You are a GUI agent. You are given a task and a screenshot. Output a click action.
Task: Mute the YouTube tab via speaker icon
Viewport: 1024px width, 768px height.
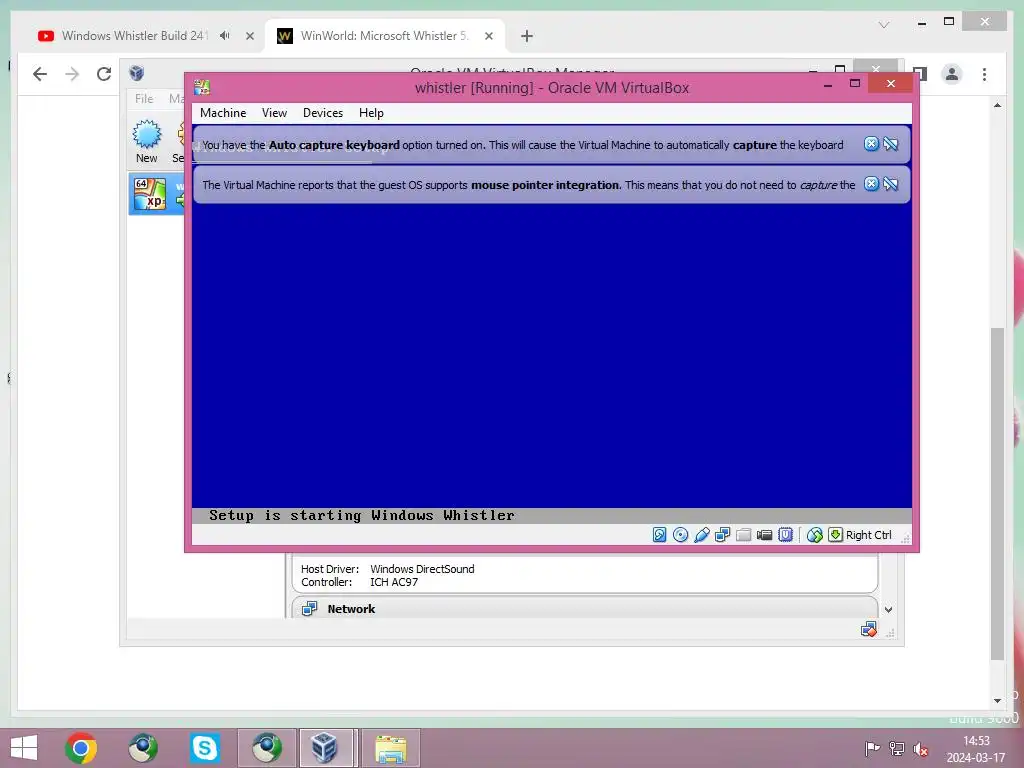225,36
